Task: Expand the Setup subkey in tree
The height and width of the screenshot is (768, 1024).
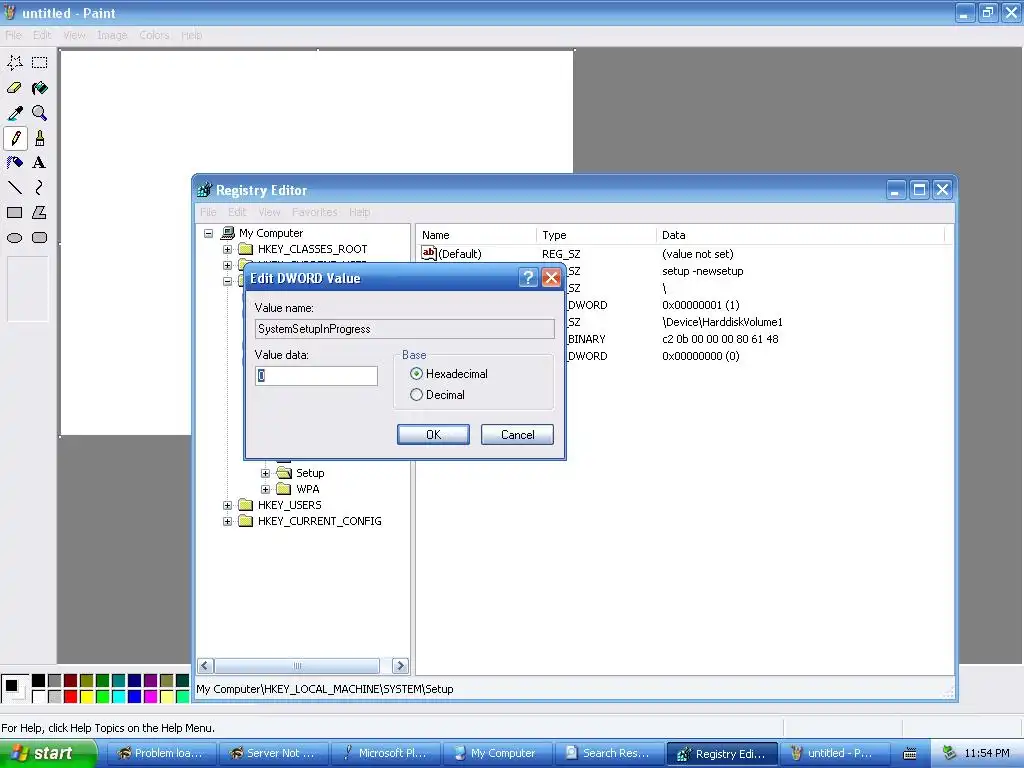Action: (265, 473)
